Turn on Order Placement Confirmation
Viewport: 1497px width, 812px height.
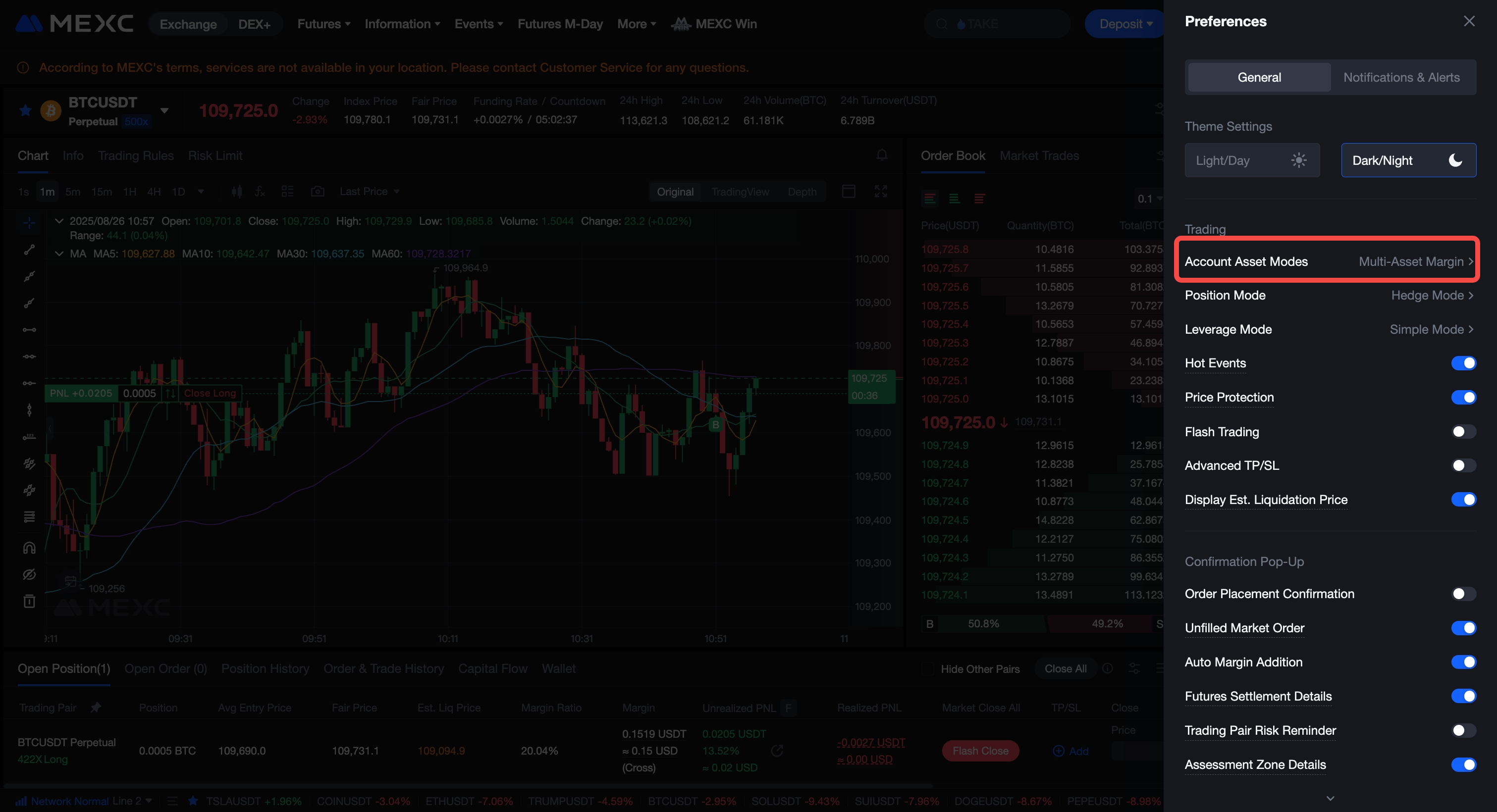tap(1463, 594)
